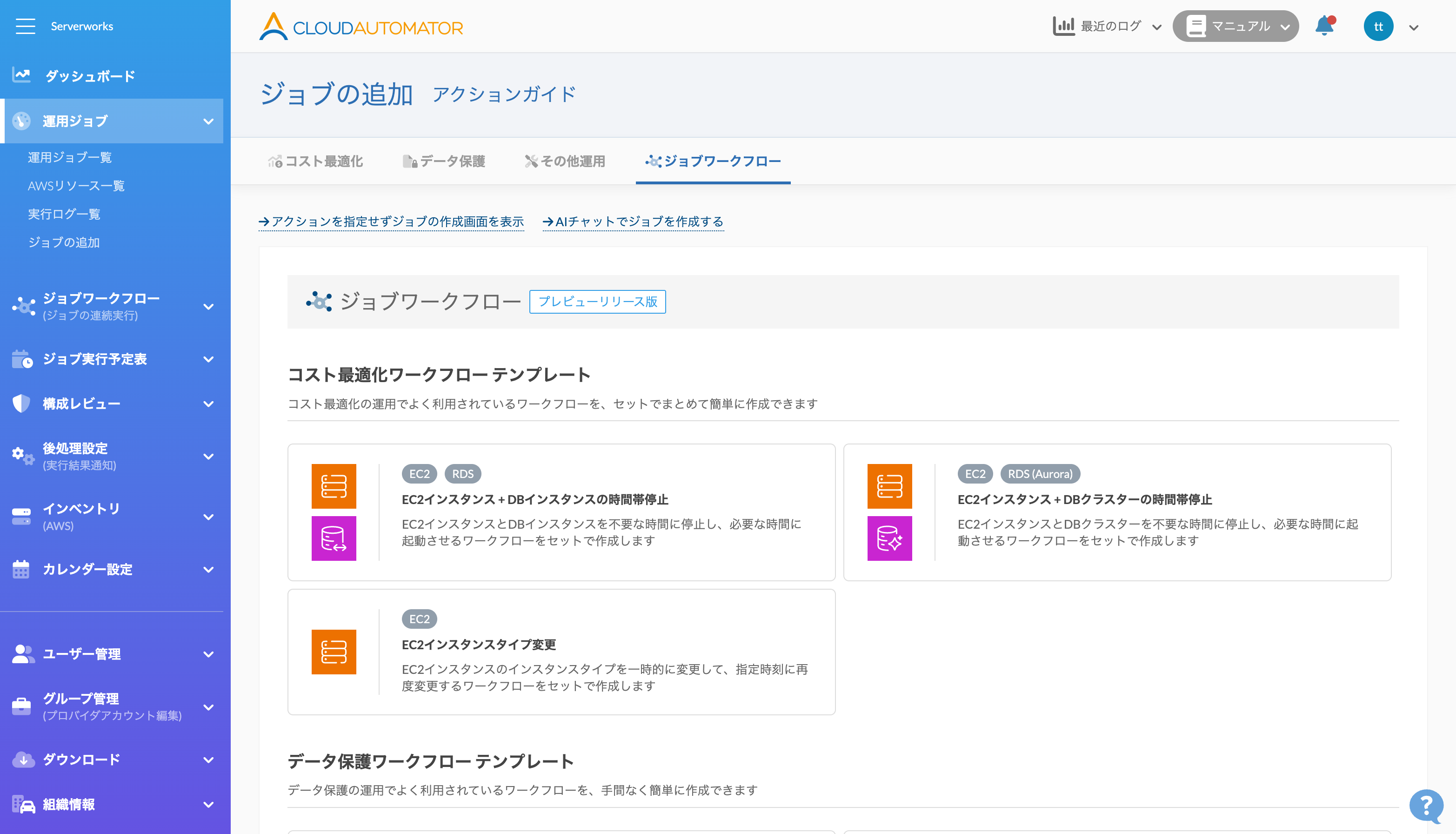The width and height of the screenshot is (1456, 834).
Task: Click the グループ管理 briefcase icon
Action: pos(22,707)
